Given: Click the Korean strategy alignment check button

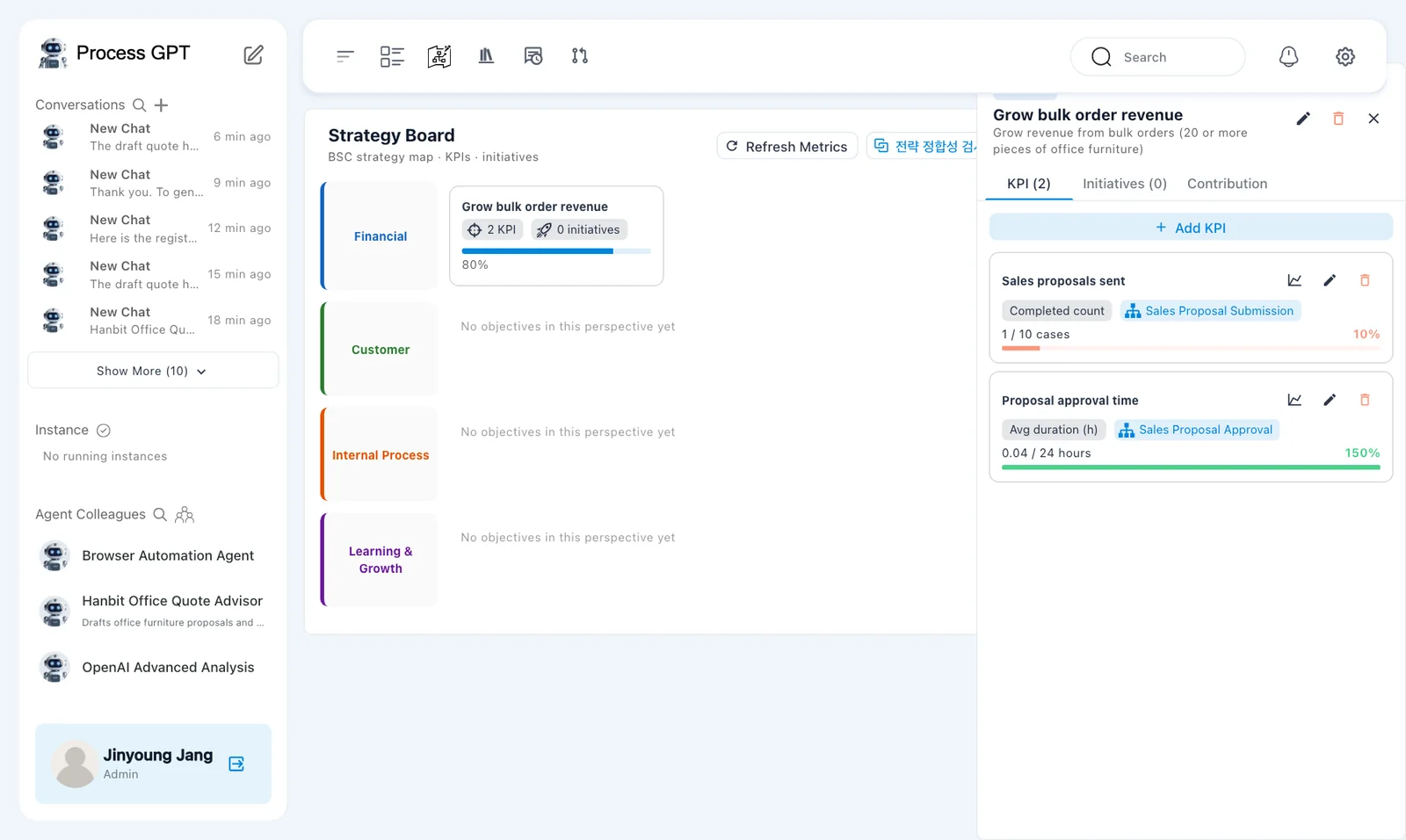Looking at the screenshot, I should coord(923,147).
